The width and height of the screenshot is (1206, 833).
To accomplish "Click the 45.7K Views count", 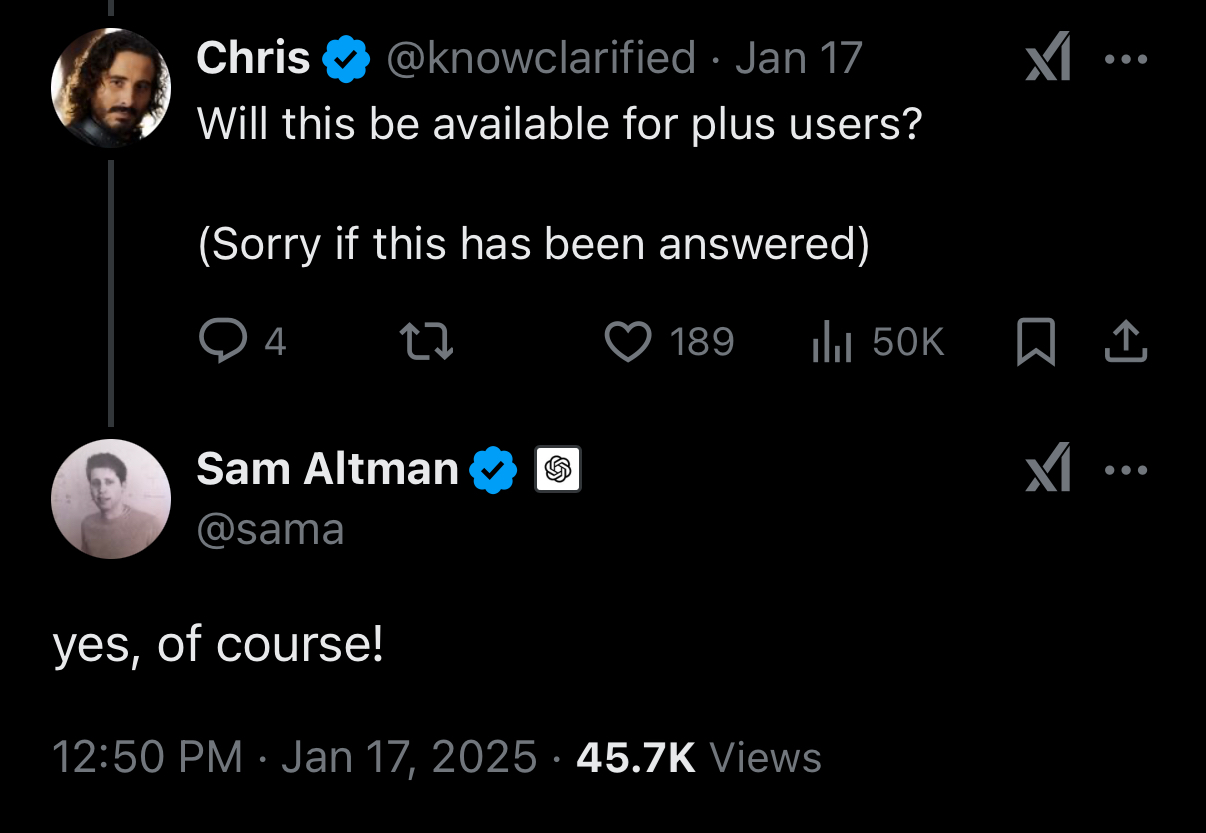I will pos(699,757).
